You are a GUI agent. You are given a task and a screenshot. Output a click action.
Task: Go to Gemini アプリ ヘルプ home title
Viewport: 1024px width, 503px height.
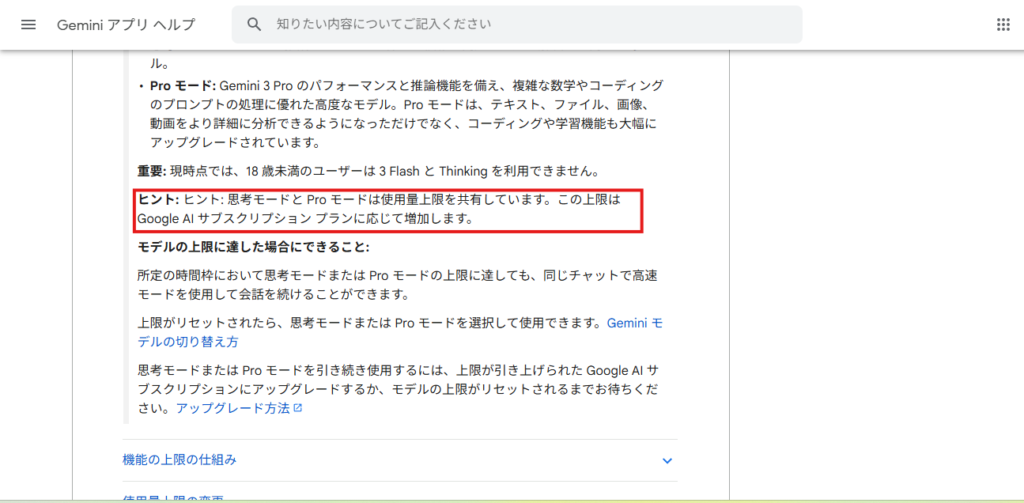point(126,24)
